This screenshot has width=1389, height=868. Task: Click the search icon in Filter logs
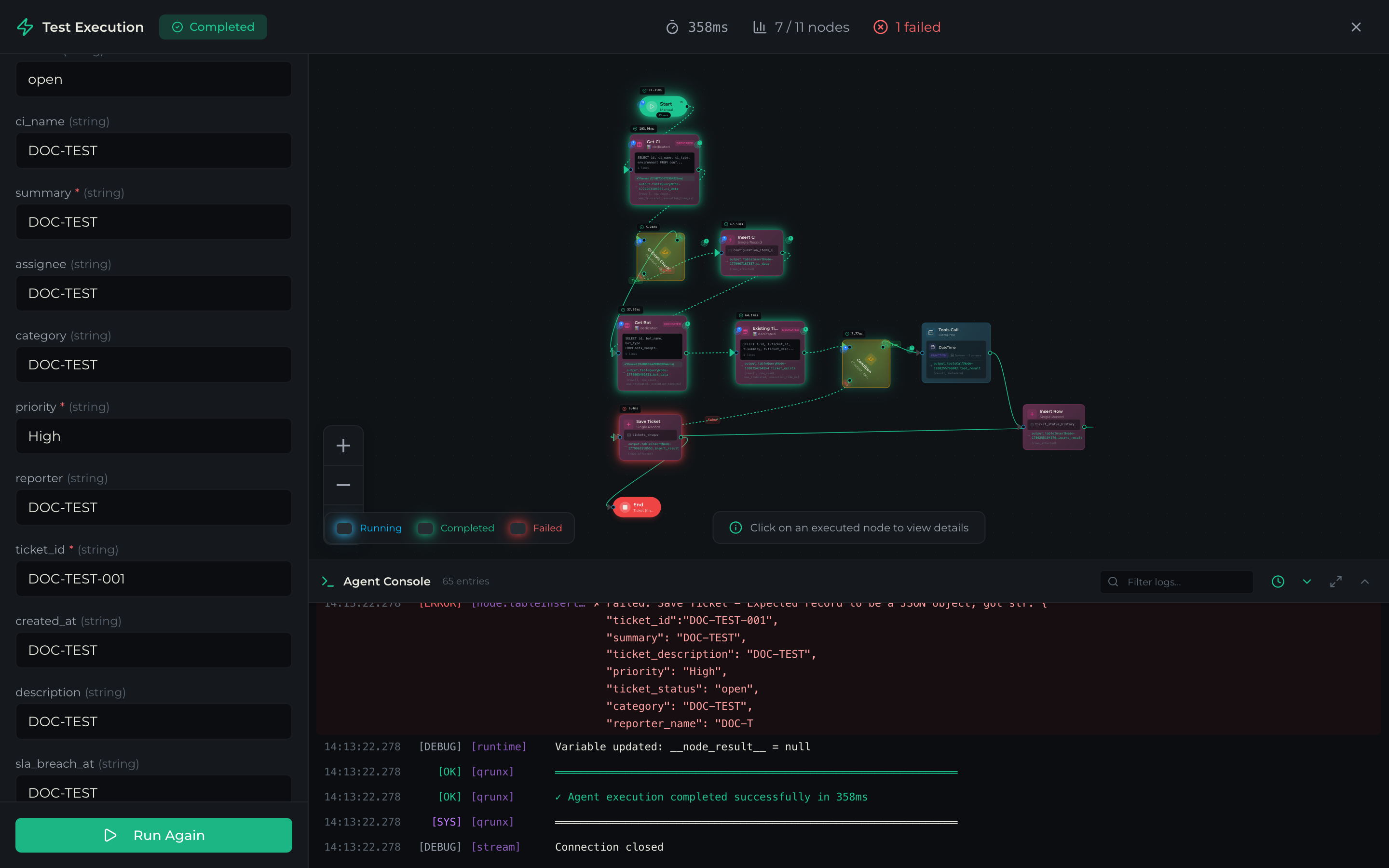coord(1114,582)
